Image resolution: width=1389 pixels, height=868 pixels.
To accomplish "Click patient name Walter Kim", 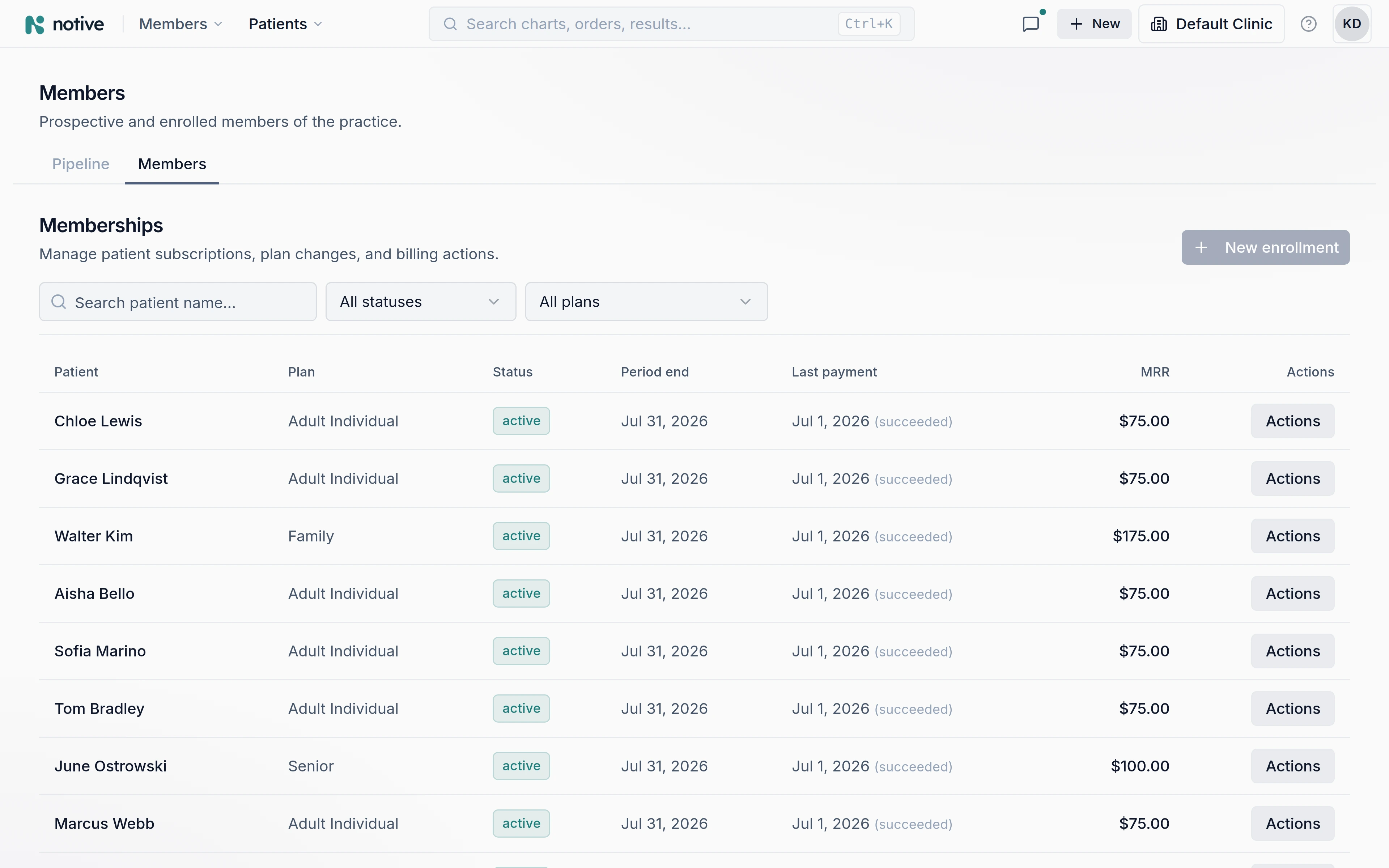I will coord(94,536).
